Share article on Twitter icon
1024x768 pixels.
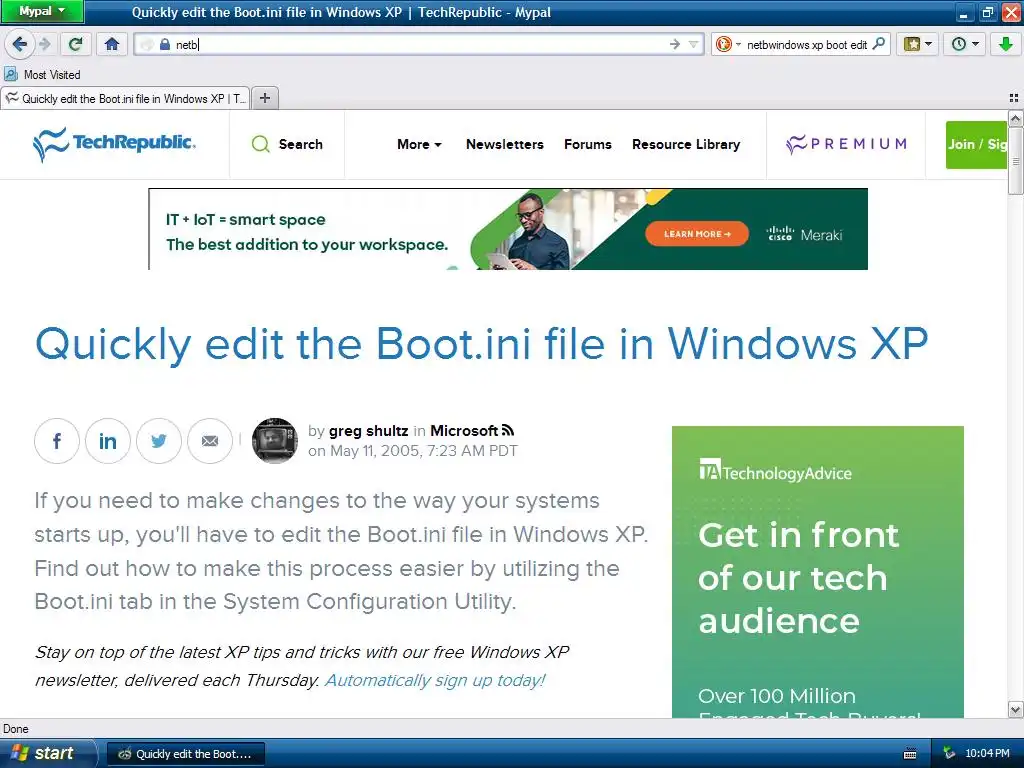coord(159,441)
